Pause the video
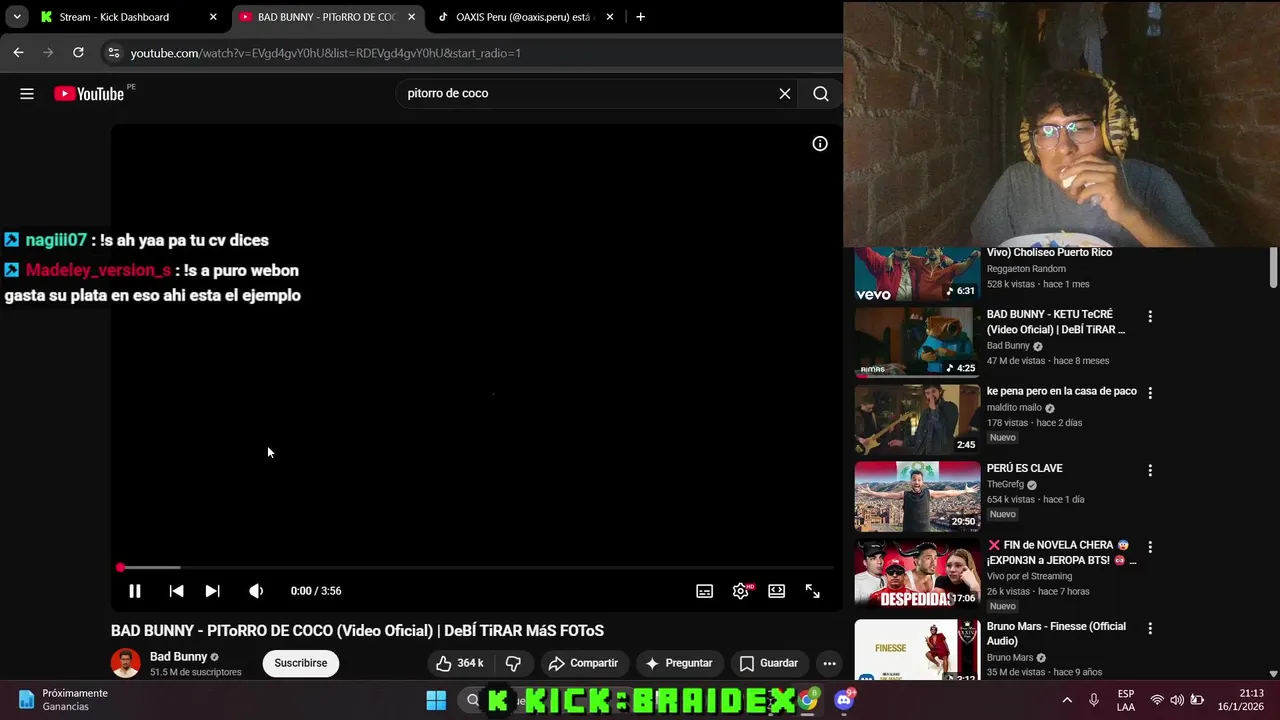This screenshot has width=1280, height=720. click(x=135, y=591)
